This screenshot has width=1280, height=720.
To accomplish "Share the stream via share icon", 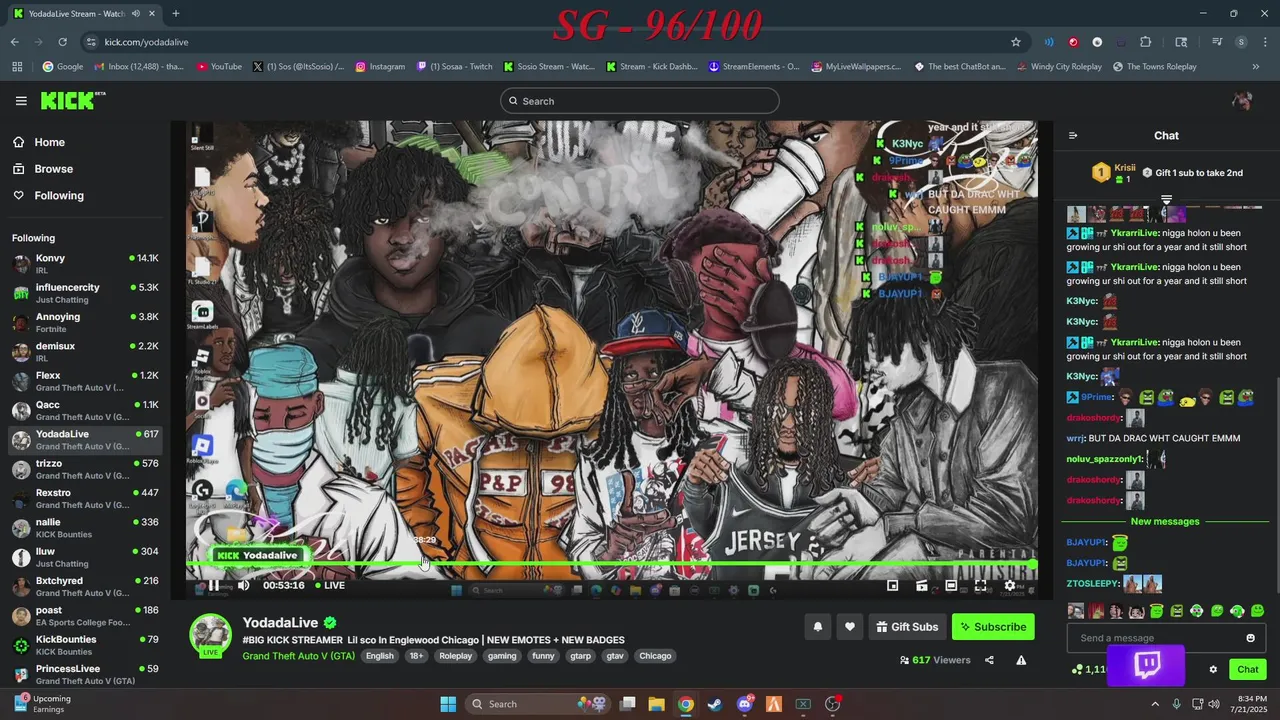I will click(x=989, y=660).
